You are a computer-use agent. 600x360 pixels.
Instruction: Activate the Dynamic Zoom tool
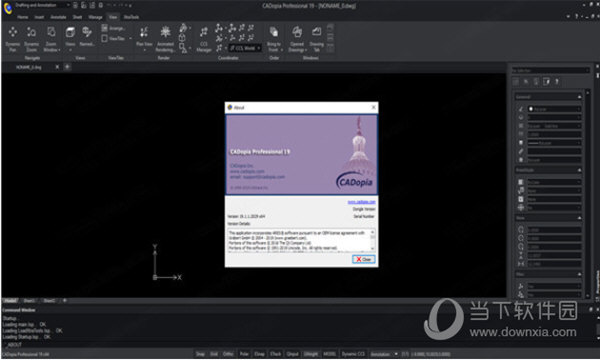(31, 39)
